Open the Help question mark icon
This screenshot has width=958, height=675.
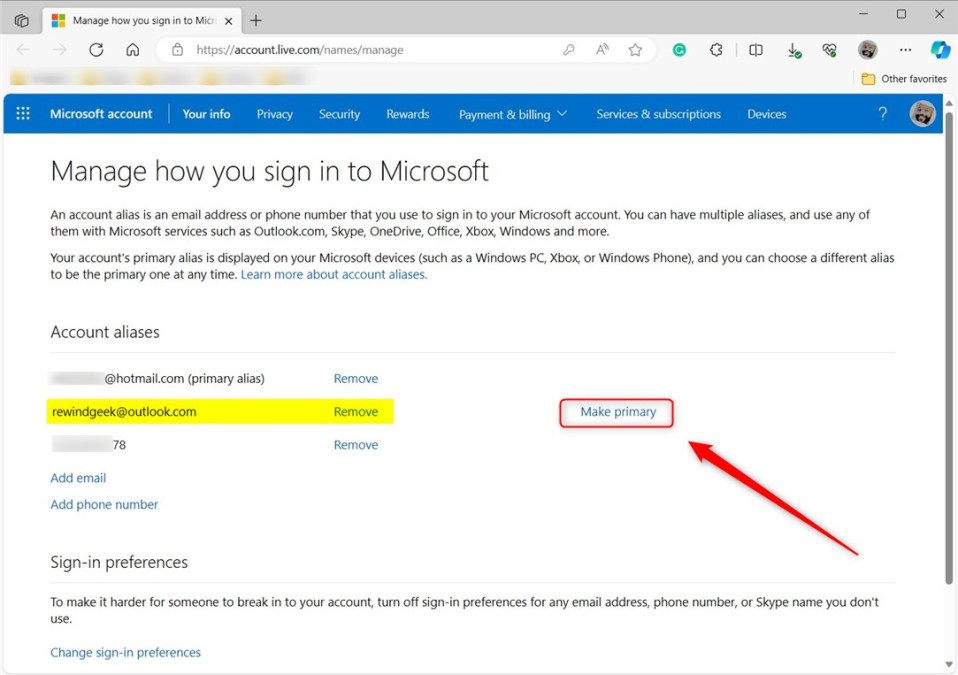(882, 114)
